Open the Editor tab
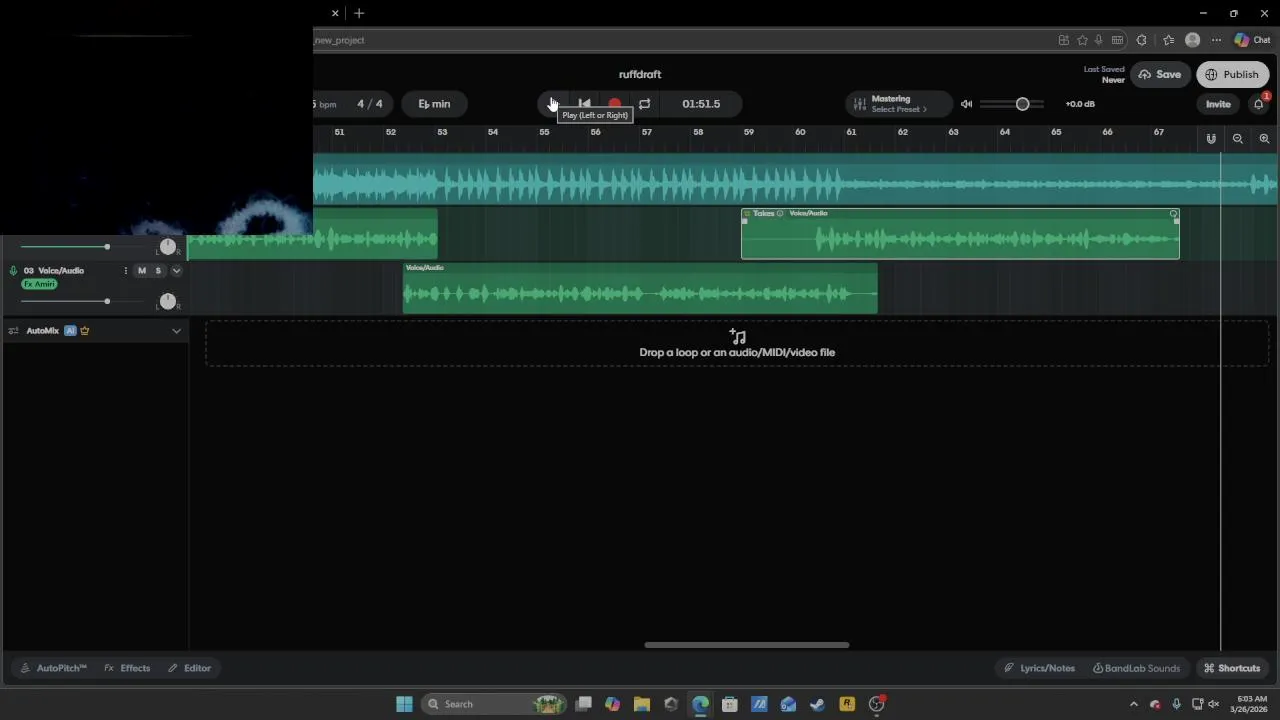 (189, 668)
